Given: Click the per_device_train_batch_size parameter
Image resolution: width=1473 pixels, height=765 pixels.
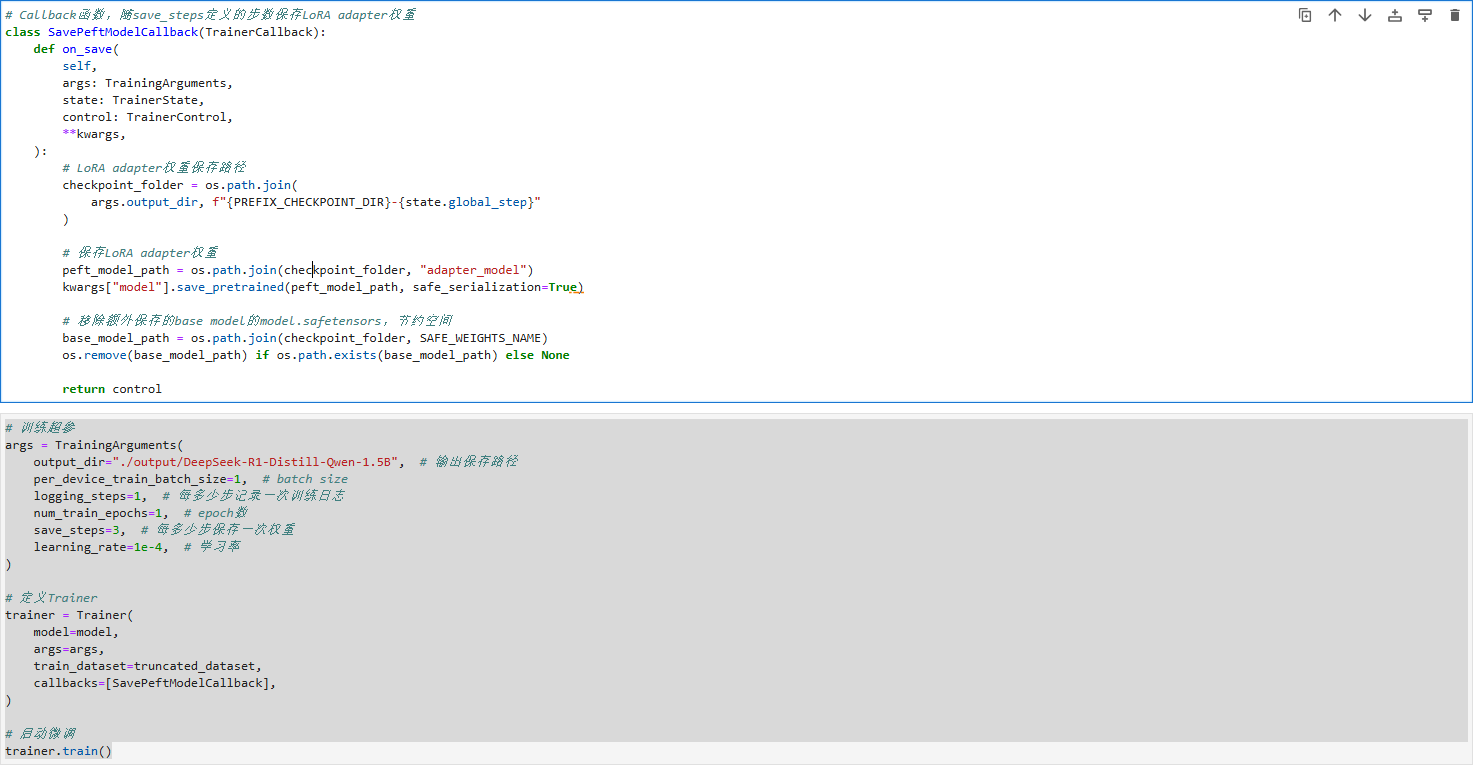Looking at the screenshot, I should click(129, 479).
